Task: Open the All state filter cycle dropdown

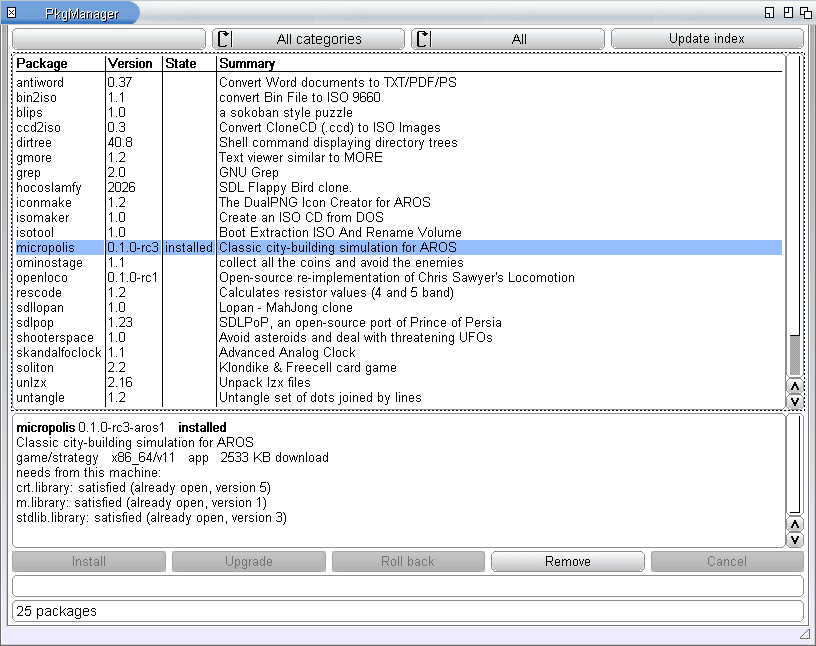Action: pos(507,39)
